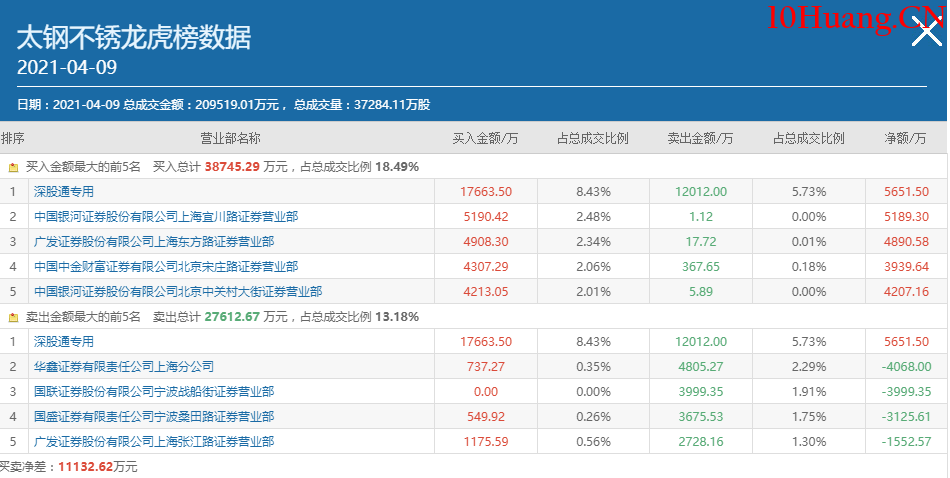This screenshot has width=950, height=478.
Task: Click the net amount 3939.64
Action: 906,267
